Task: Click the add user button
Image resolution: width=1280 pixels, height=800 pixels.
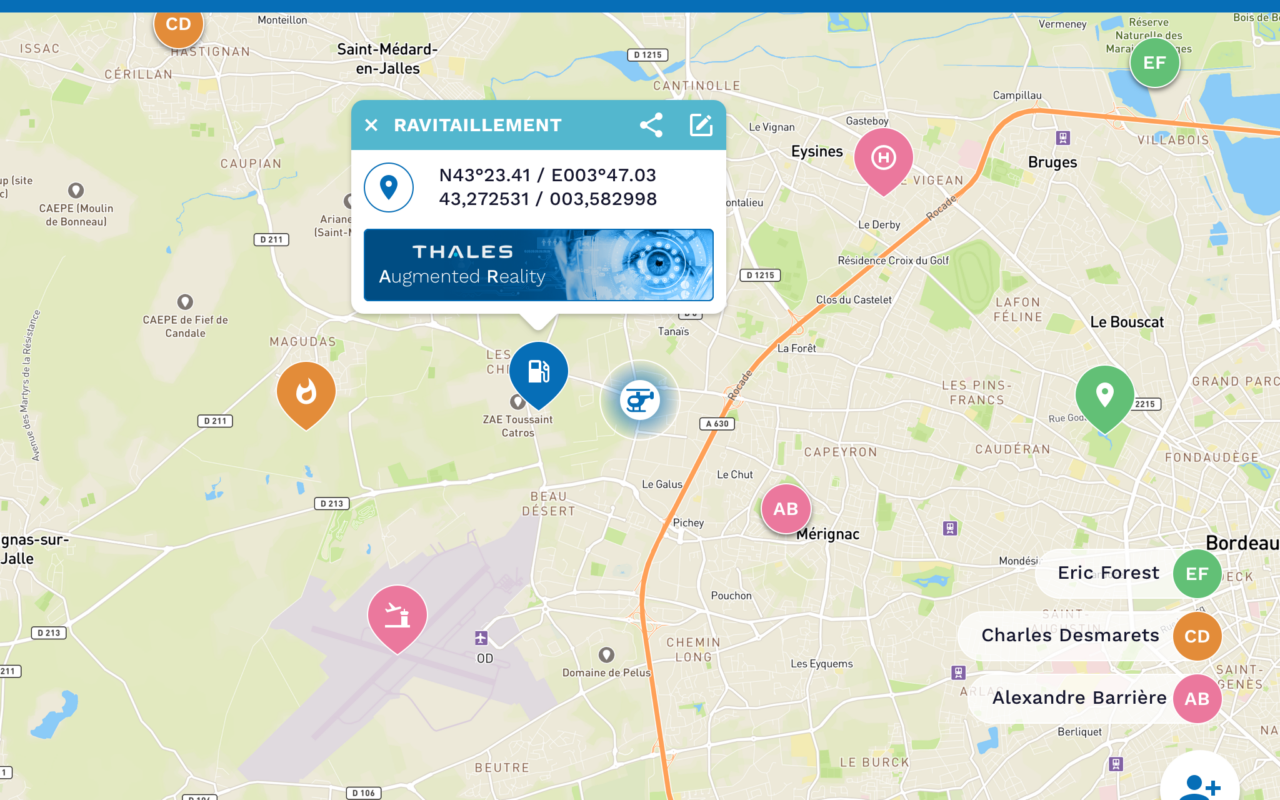Action: click(1200, 780)
